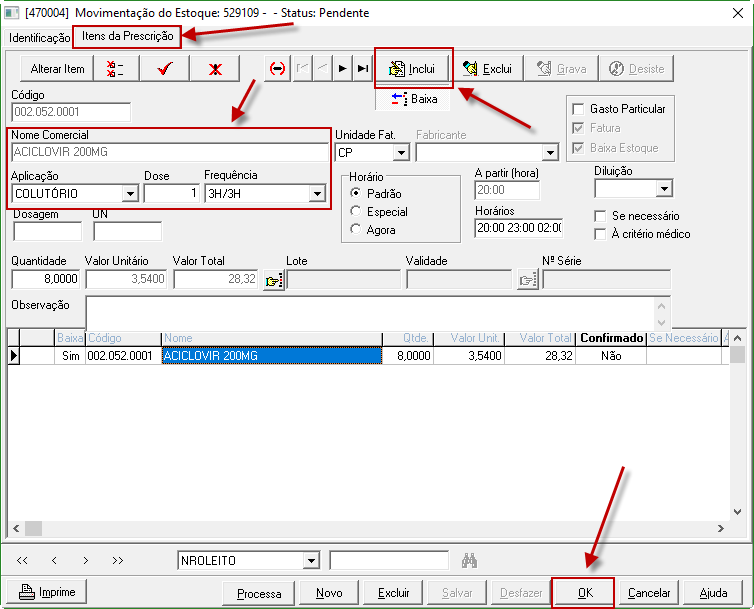Click the search text field beside NROLEITO
Viewport: 754px width, 609px height.
point(389,560)
